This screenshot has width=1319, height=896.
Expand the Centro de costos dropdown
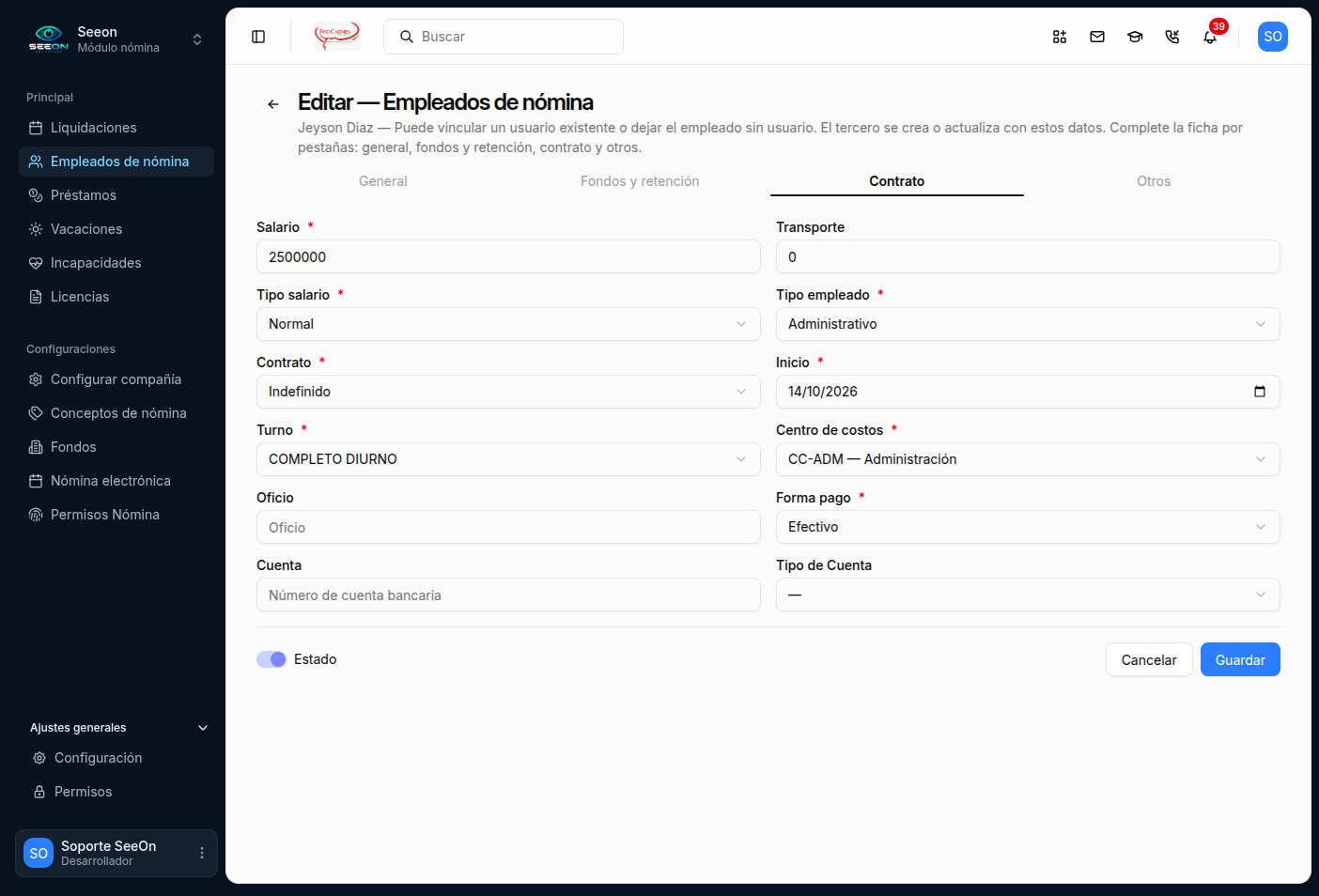(1028, 459)
